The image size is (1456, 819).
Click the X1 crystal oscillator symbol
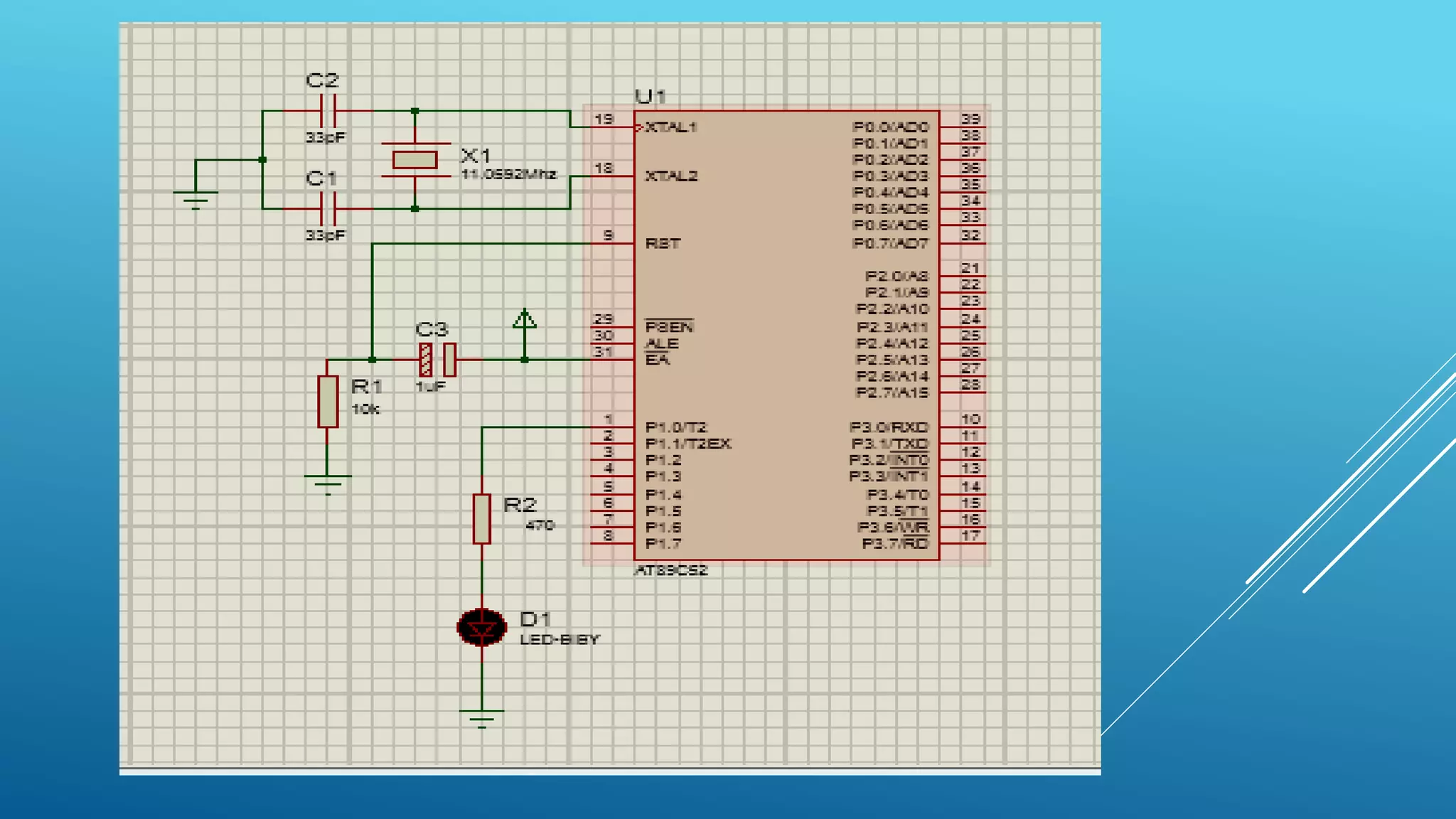[415, 160]
